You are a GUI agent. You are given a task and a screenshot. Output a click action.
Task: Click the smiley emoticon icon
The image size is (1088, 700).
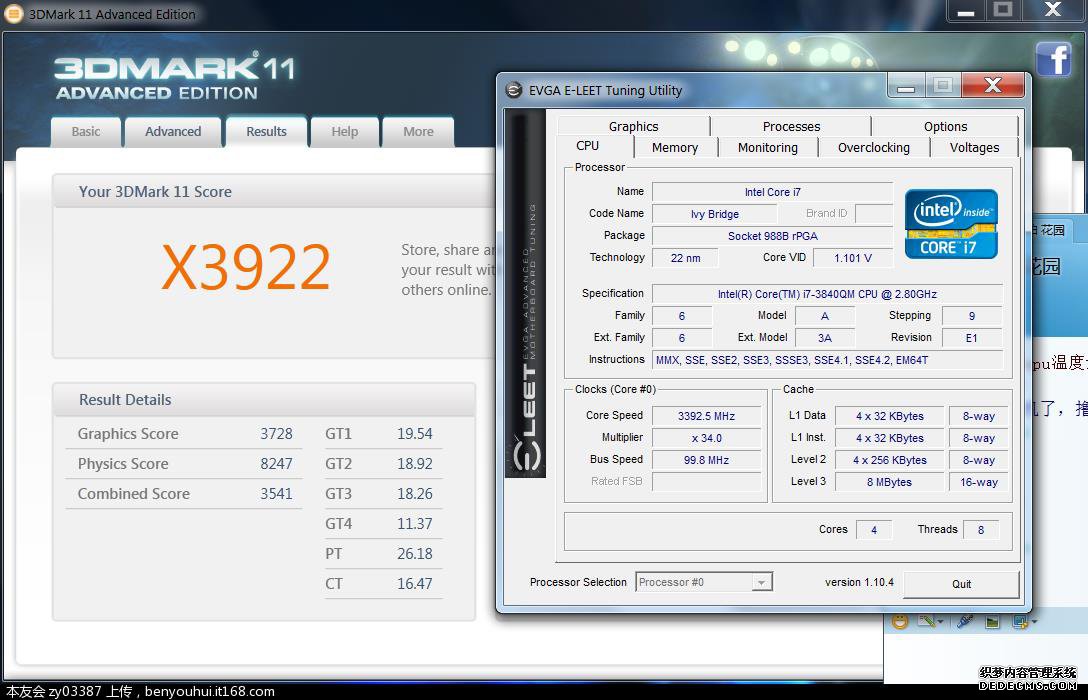pyautogui.click(x=900, y=622)
